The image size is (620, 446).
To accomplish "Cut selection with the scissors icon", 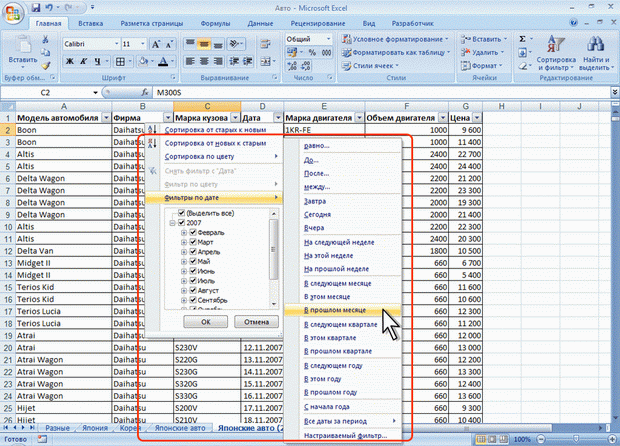I will (x=45, y=40).
